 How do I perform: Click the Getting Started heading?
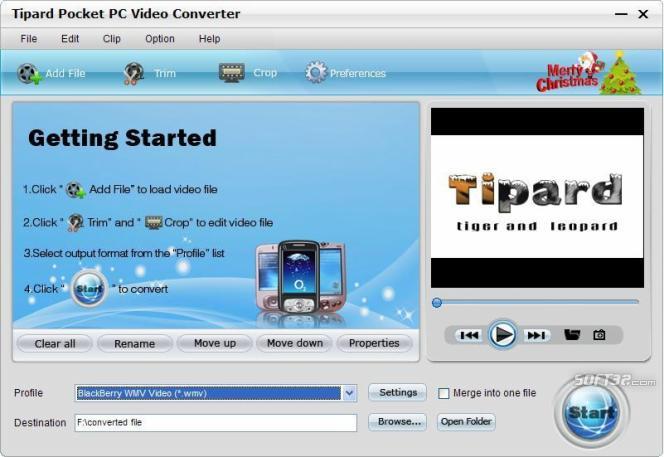tap(122, 138)
